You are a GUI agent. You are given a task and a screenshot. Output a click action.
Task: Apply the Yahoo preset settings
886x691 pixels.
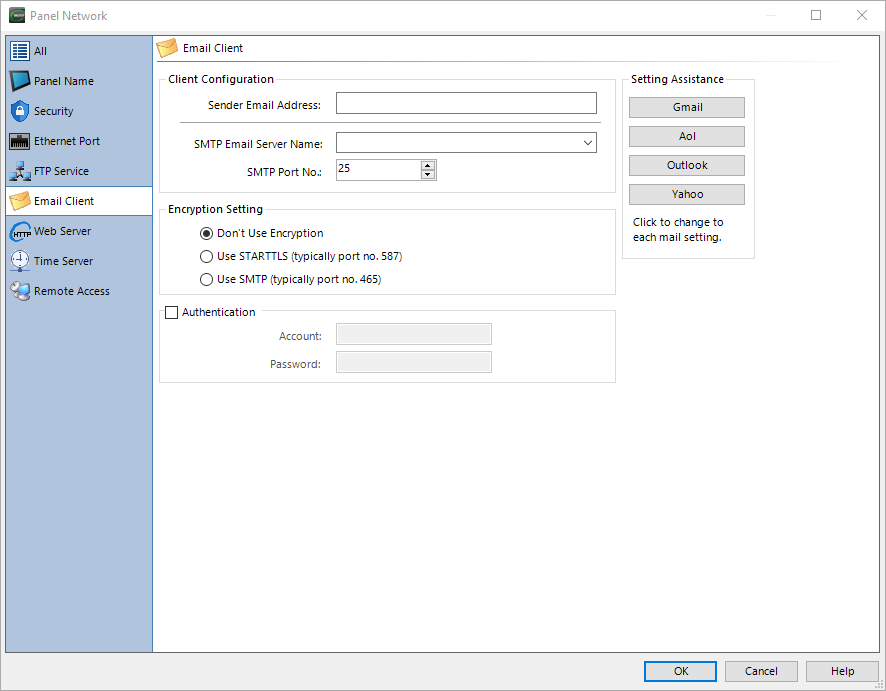687,194
